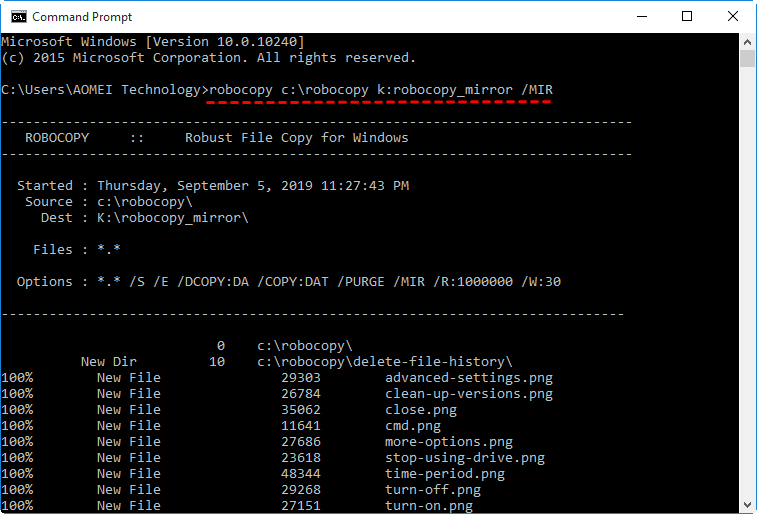Click the scrollbar down arrow
Screen dimensions: 757x514
(x=748, y=505)
